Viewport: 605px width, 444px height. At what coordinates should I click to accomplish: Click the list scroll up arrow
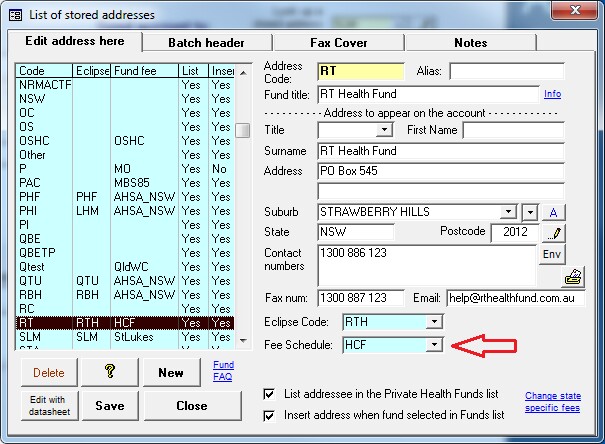click(243, 73)
